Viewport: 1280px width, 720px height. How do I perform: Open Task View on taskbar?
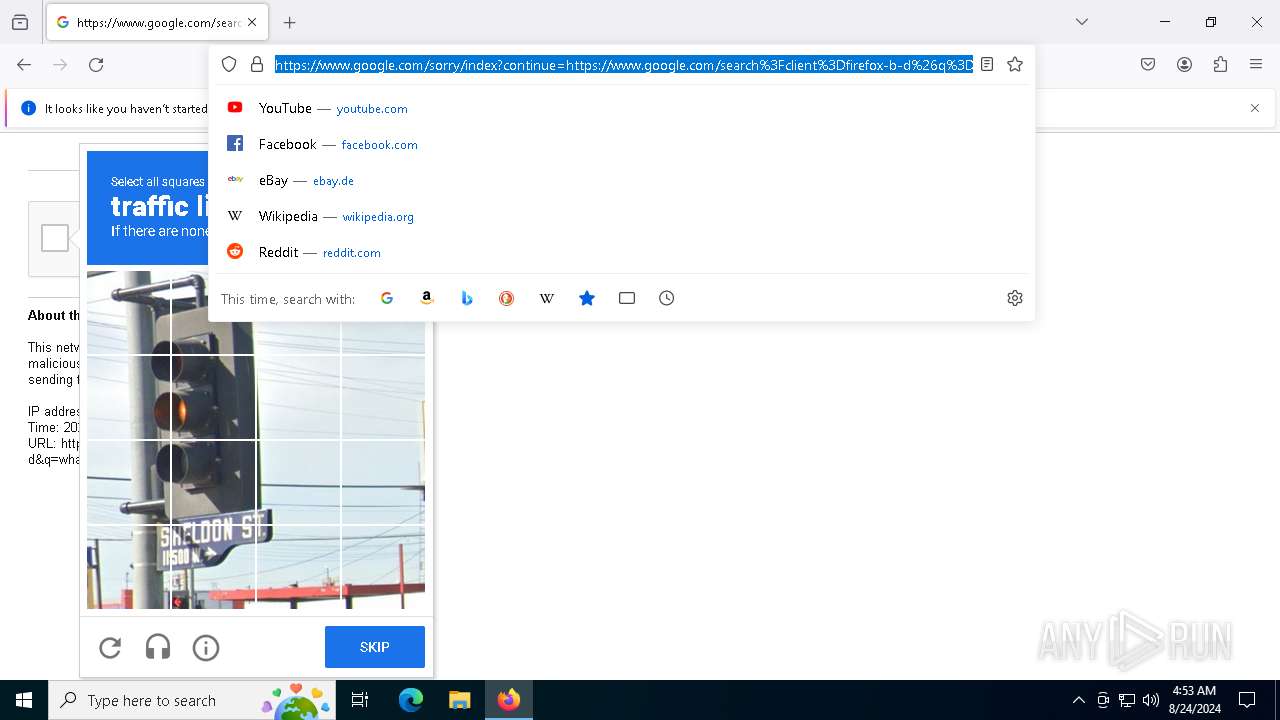coord(360,700)
